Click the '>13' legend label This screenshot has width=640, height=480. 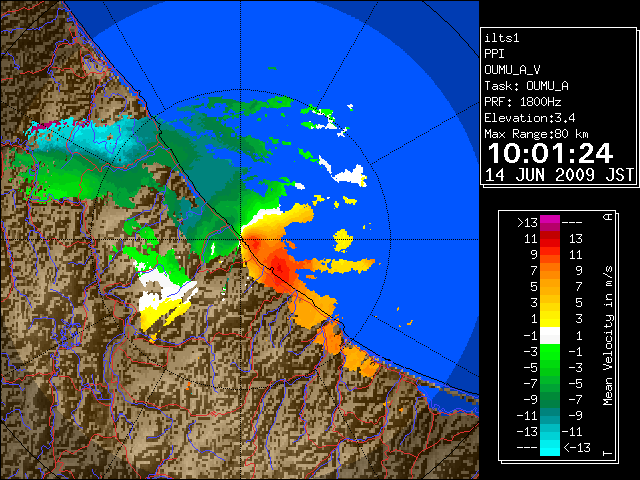[527, 223]
